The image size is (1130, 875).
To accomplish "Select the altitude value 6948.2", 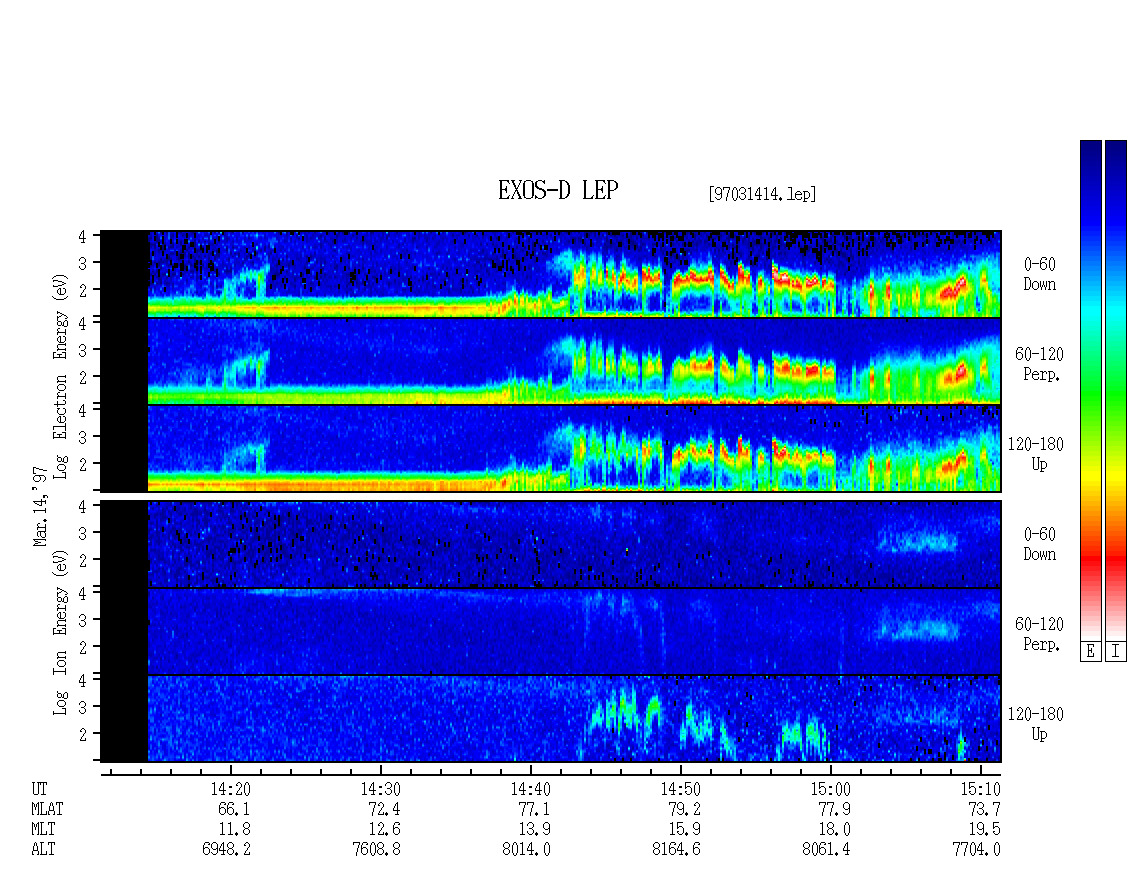I will click(x=226, y=850).
